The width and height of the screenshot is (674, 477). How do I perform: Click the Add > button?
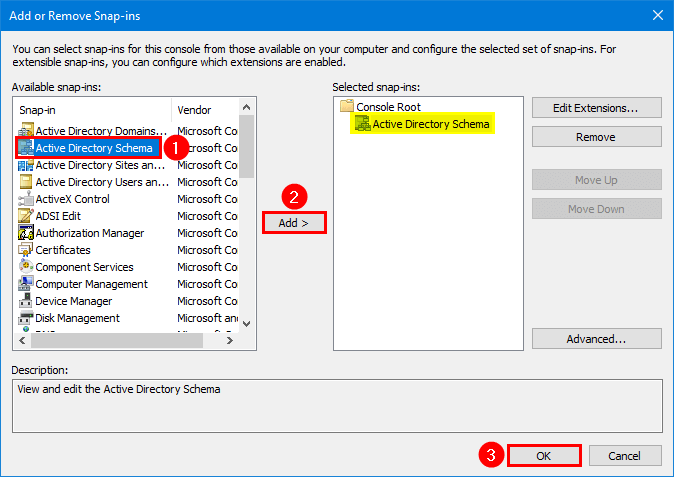click(x=294, y=223)
